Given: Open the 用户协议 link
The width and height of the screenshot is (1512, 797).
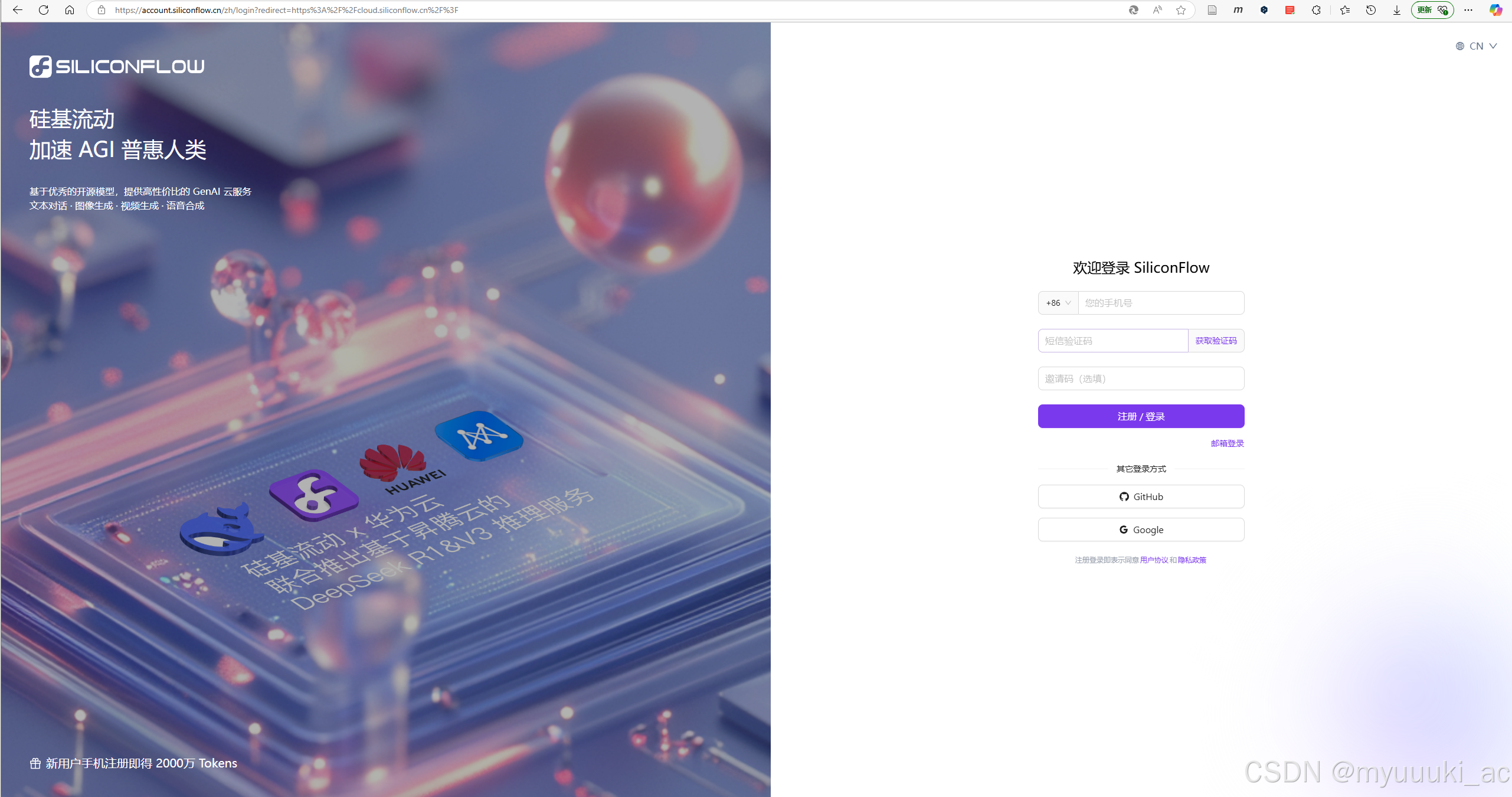Looking at the screenshot, I should pos(1154,560).
